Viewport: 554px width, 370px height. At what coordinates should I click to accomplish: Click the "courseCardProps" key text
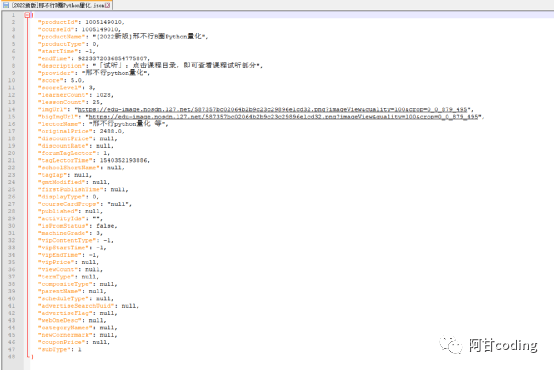(68, 204)
